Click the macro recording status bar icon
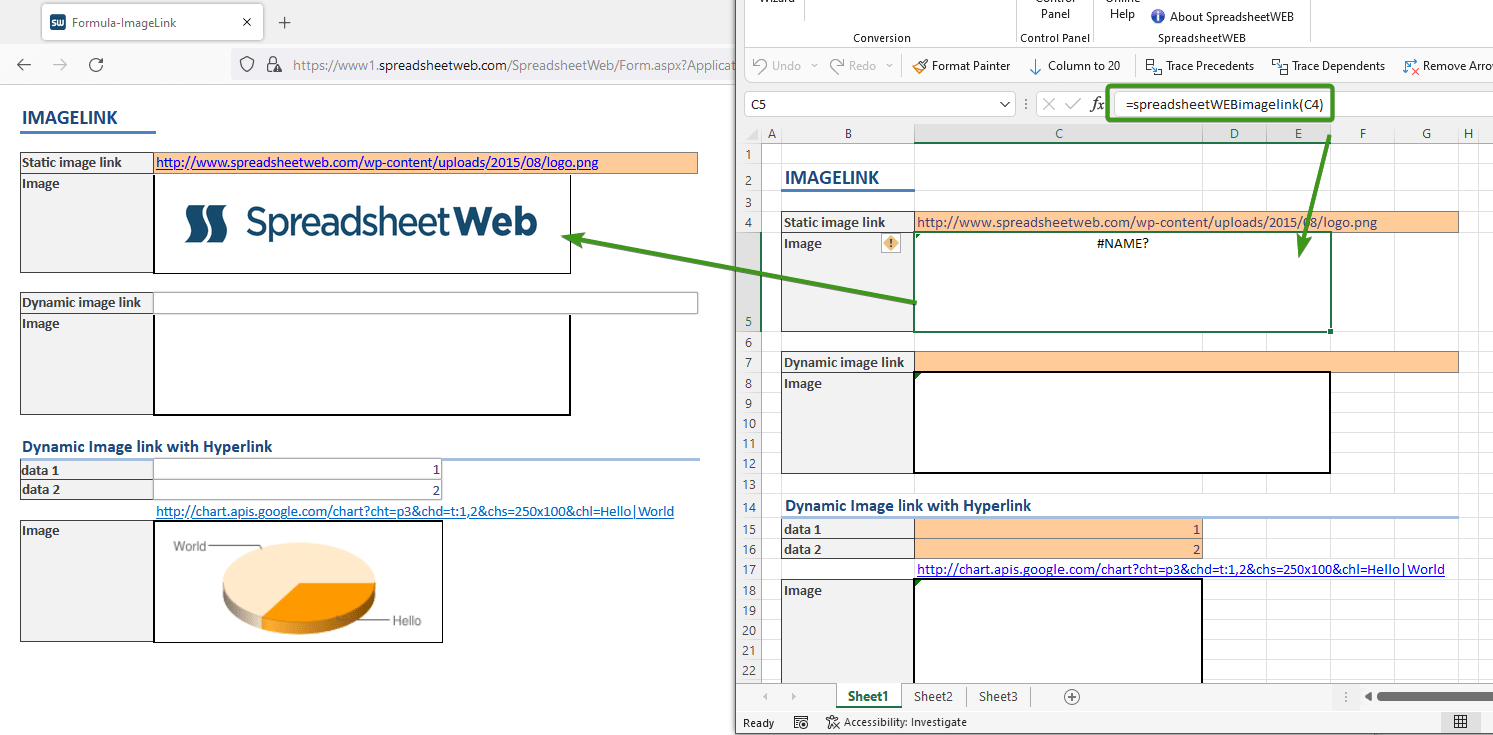 tap(801, 722)
